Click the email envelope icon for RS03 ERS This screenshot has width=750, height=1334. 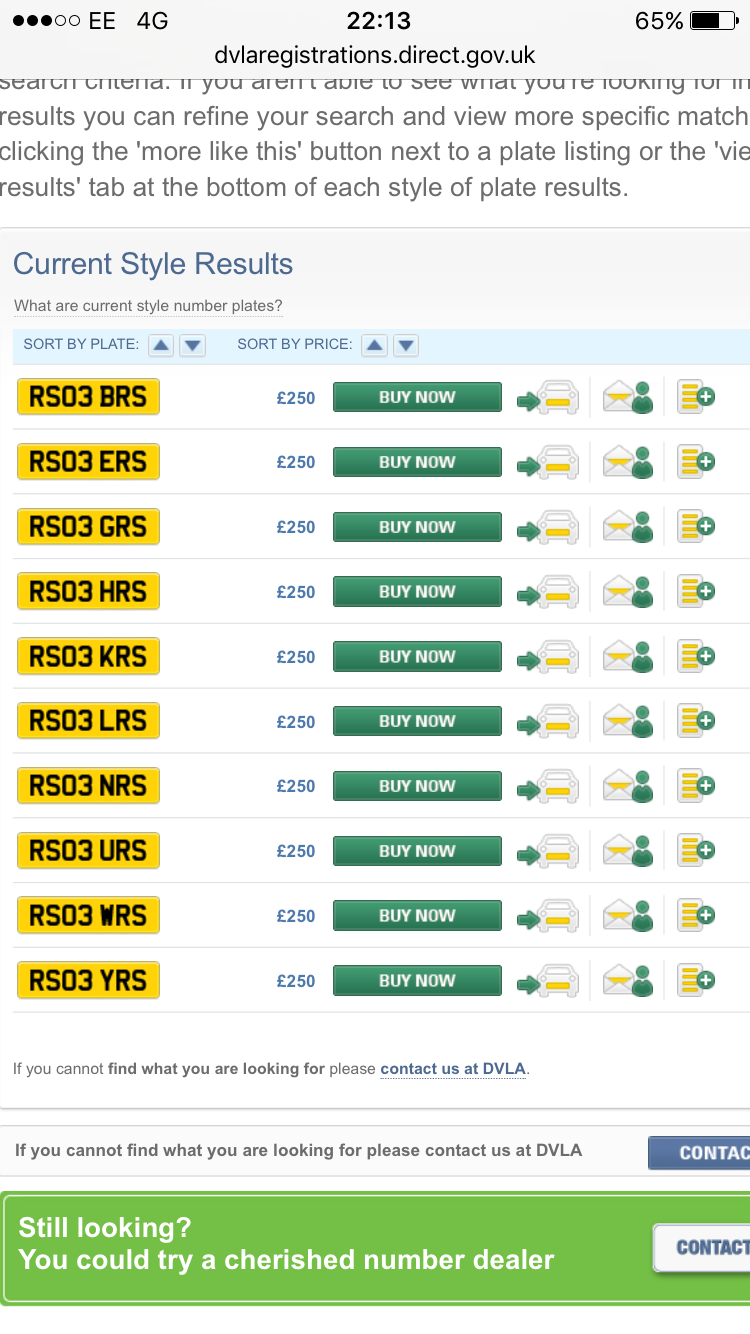tap(628, 462)
